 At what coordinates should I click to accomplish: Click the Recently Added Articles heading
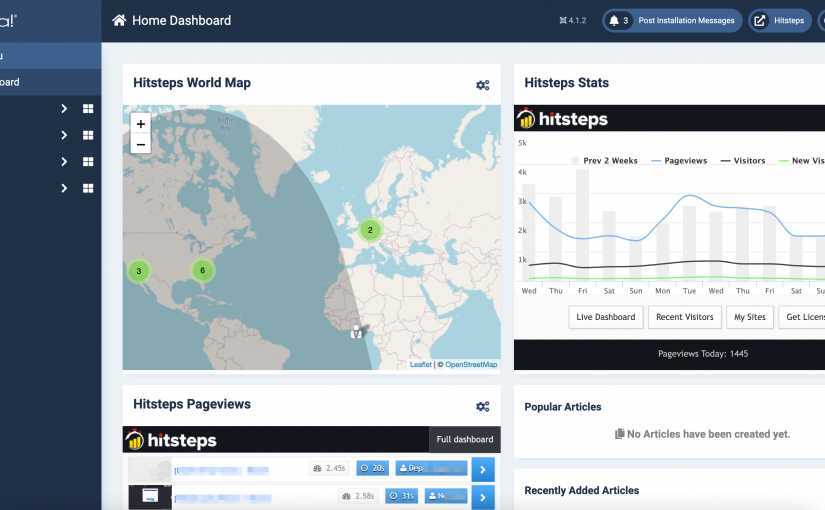(x=581, y=491)
